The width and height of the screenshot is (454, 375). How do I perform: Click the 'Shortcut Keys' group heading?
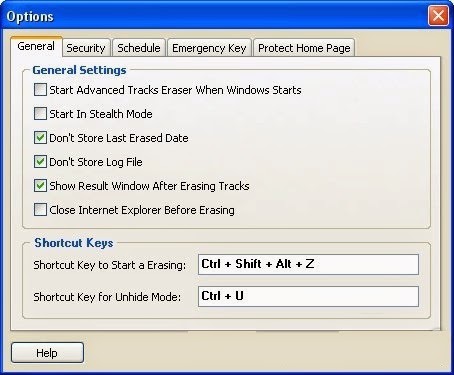(74, 243)
